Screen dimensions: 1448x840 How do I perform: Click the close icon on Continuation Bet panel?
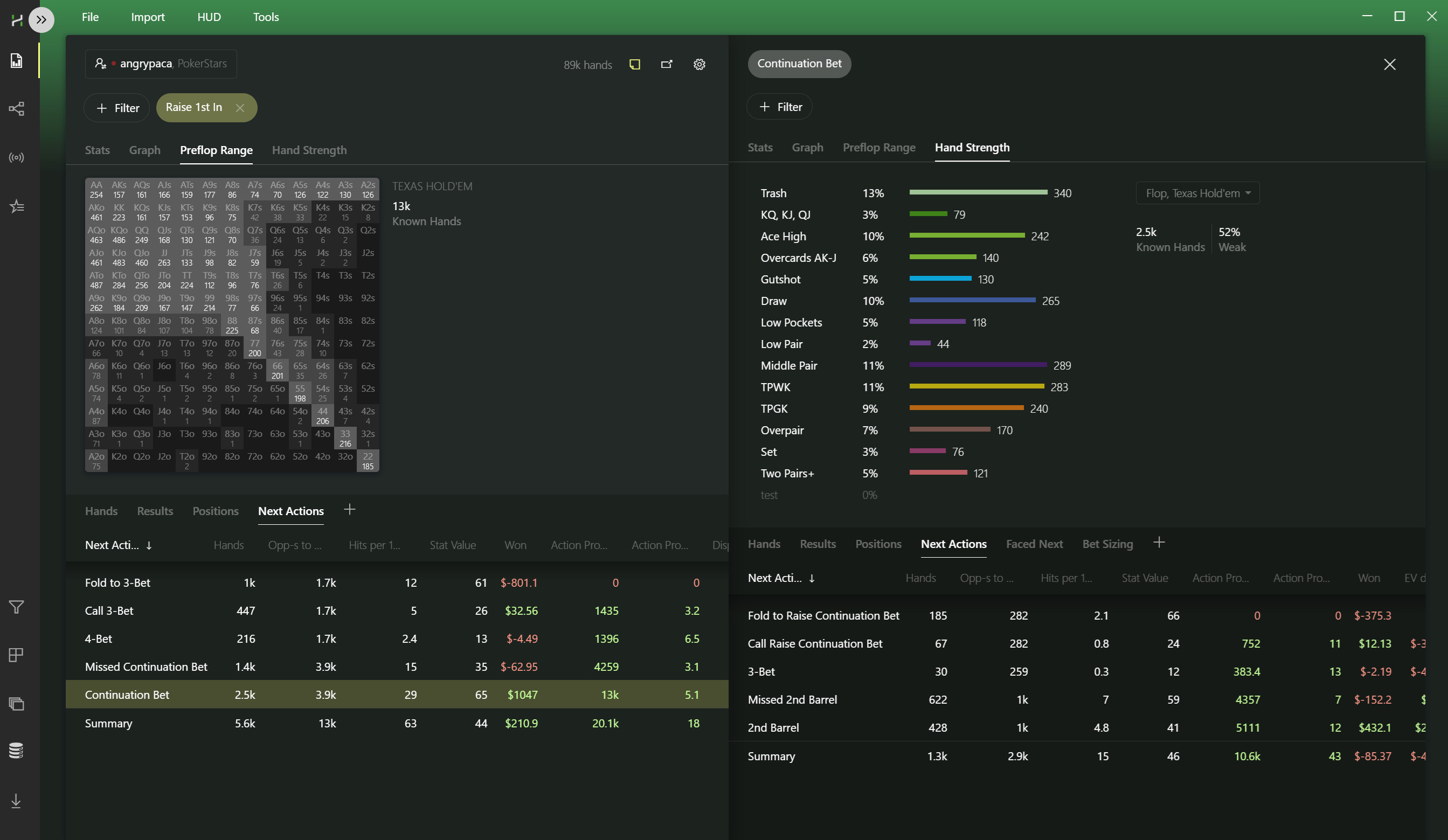click(x=1390, y=64)
